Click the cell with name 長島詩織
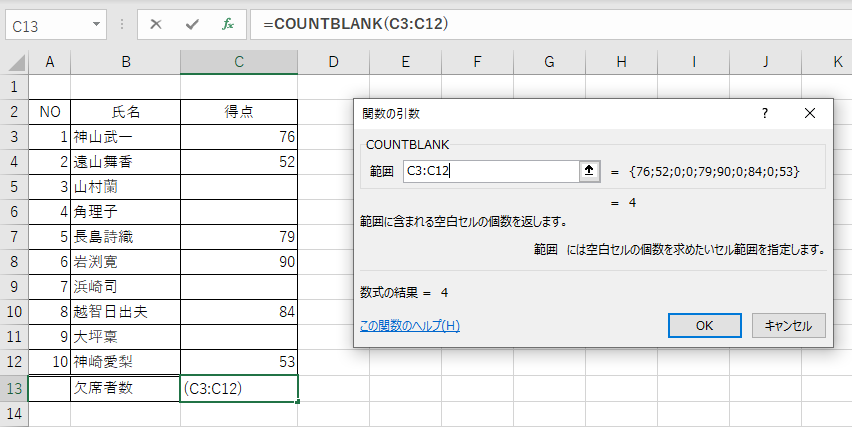 [126, 237]
